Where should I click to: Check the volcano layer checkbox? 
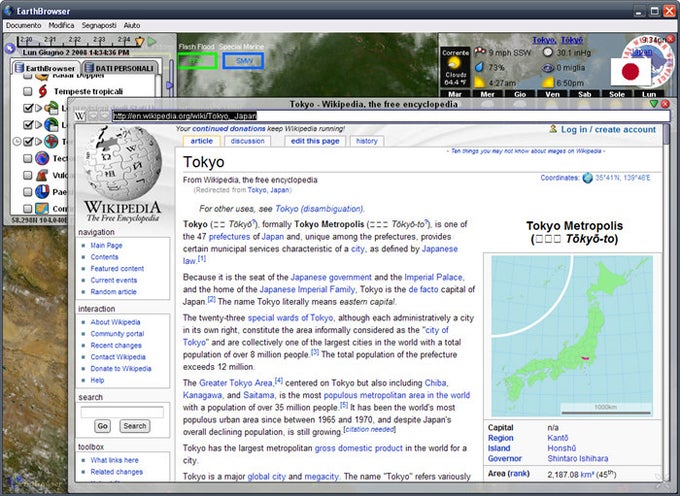coord(28,175)
